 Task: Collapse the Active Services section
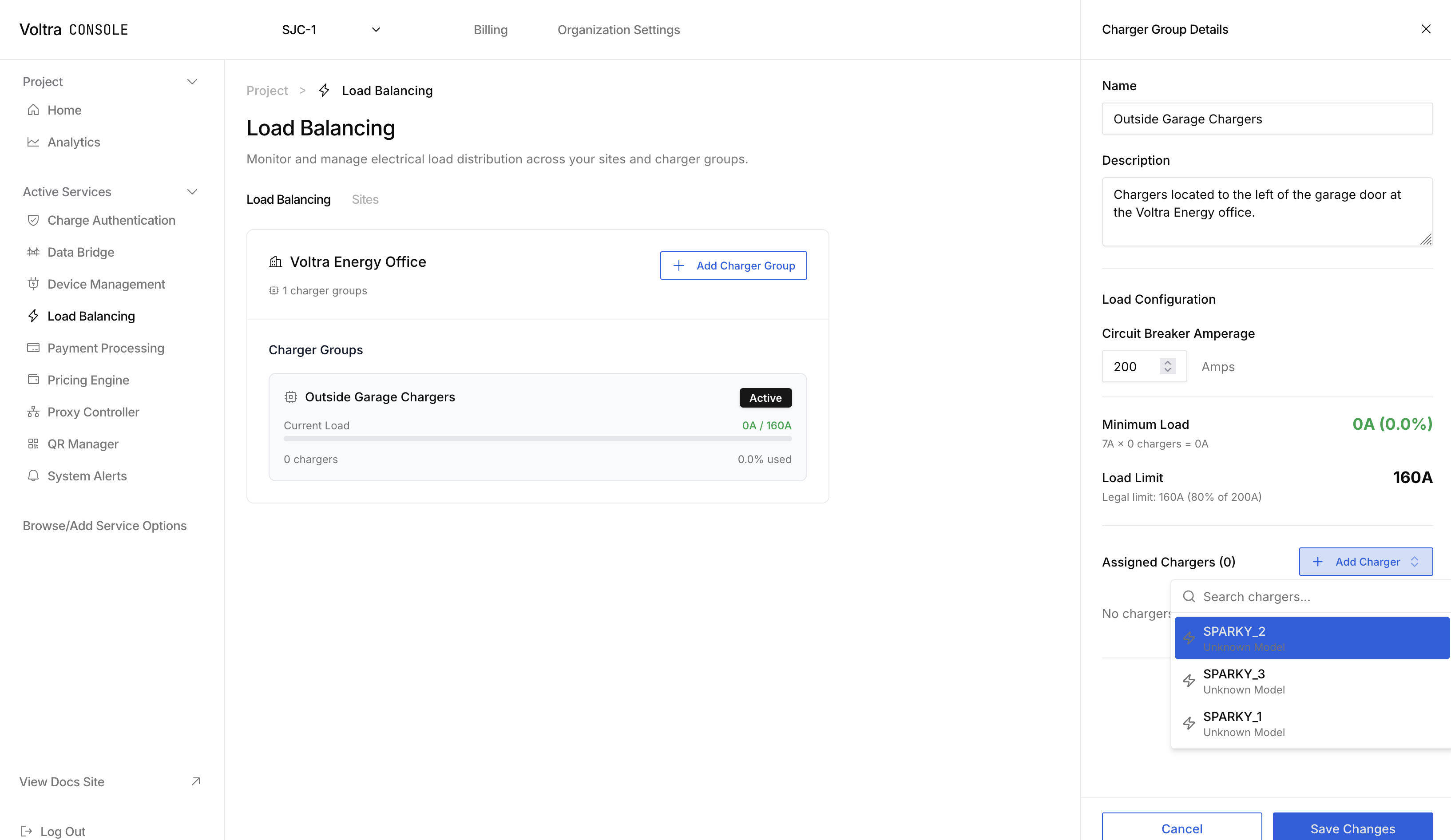tap(193, 192)
